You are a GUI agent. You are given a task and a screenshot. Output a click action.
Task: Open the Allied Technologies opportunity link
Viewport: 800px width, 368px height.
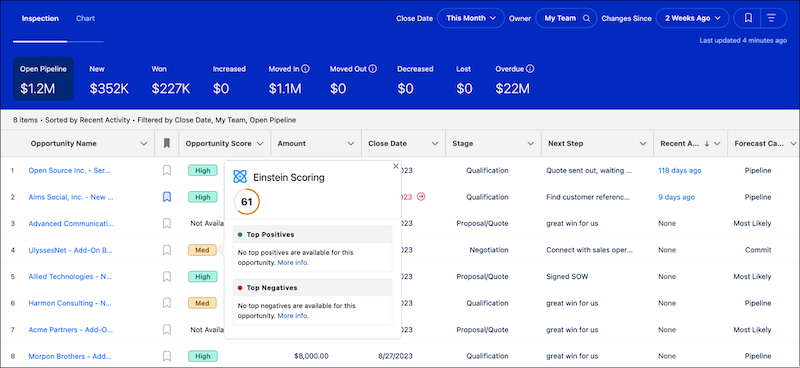click(x=70, y=277)
